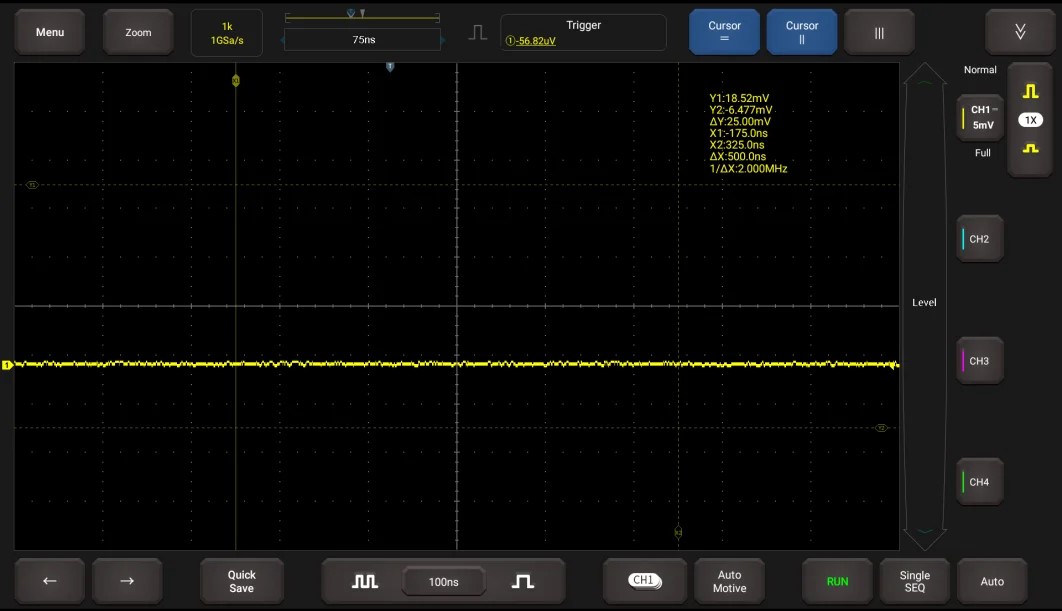Tap the trigger edge type icon
Image resolution: width=1062 pixels, height=611 pixels.
(x=477, y=32)
